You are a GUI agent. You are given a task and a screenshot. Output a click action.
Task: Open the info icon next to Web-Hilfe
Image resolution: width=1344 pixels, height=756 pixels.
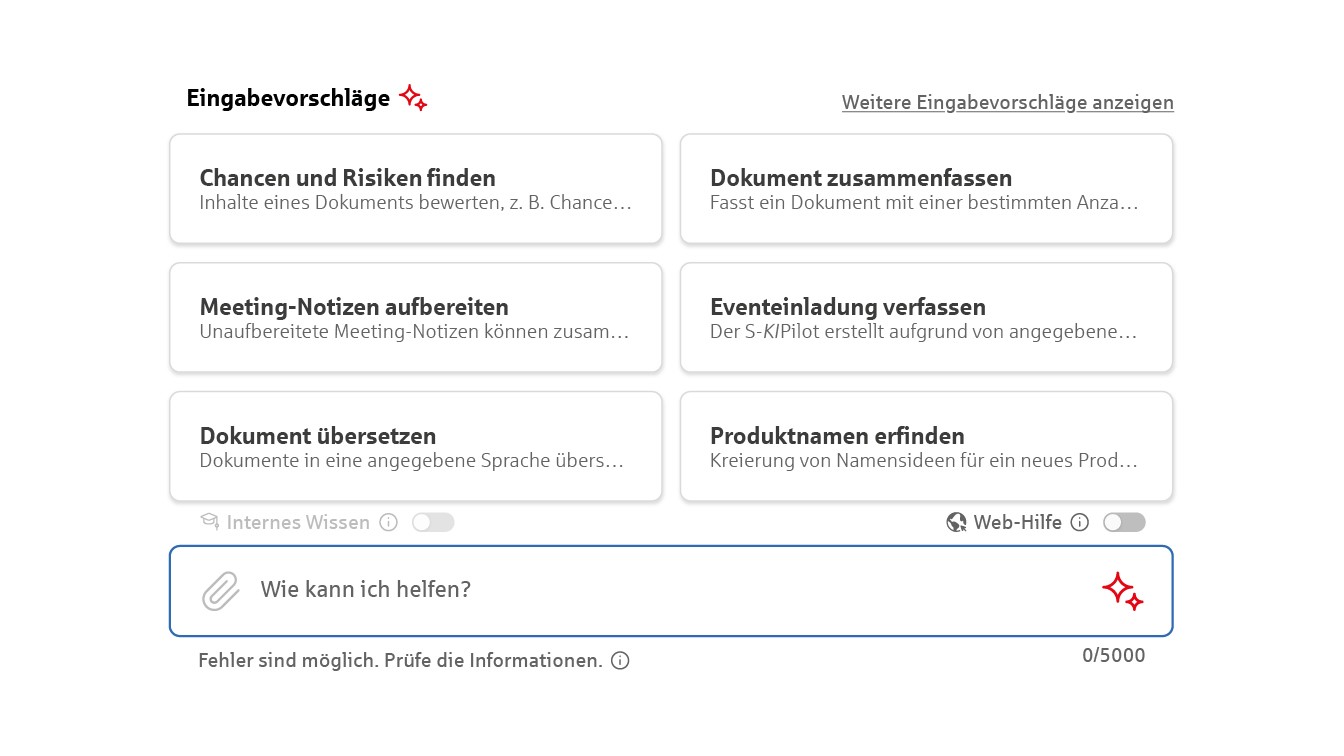pyautogui.click(x=1079, y=522)
